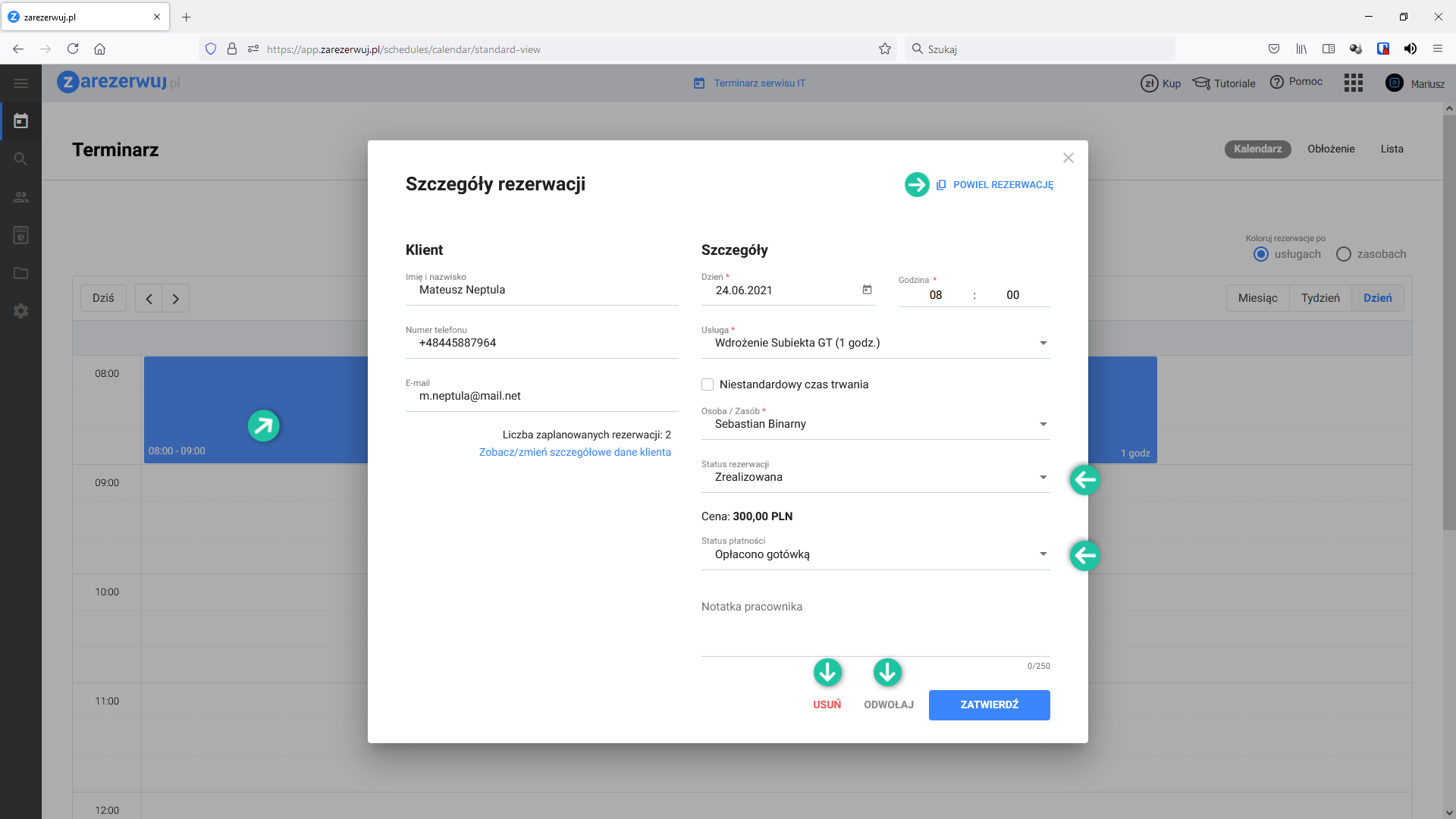Click into the Notatka pracownika field
The image size is (1456, 819).
[876, 626]
